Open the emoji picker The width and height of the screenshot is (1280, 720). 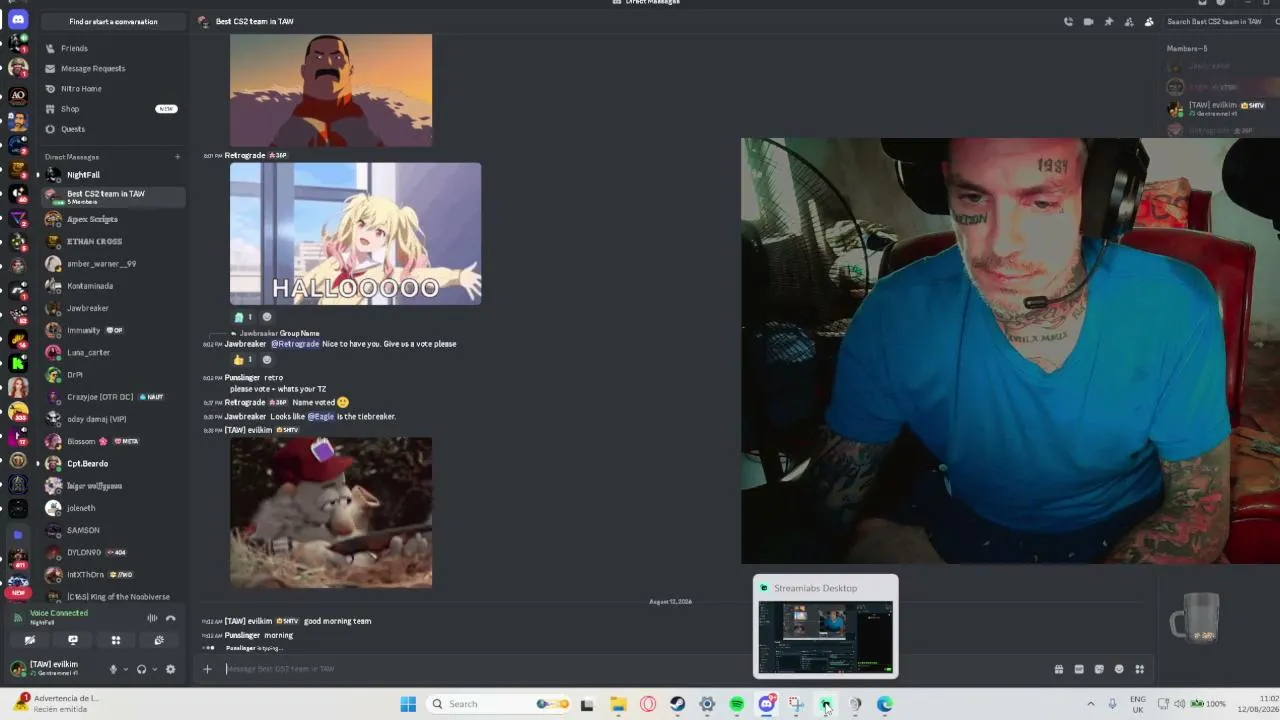pyautogui.click(x=1119, y=669)
